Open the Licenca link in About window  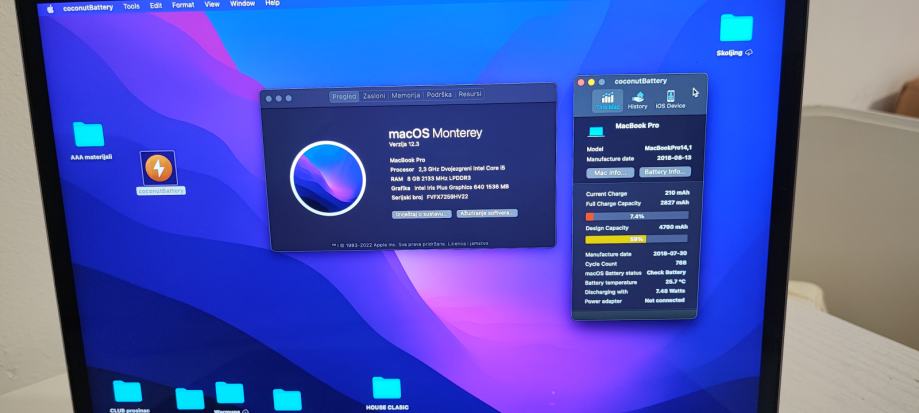click(458, 244)
